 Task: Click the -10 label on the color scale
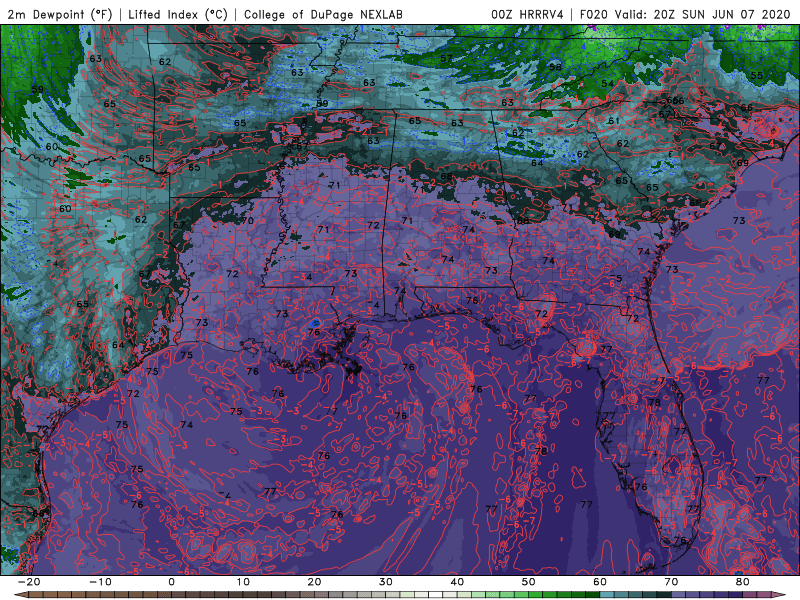point(100,582)
